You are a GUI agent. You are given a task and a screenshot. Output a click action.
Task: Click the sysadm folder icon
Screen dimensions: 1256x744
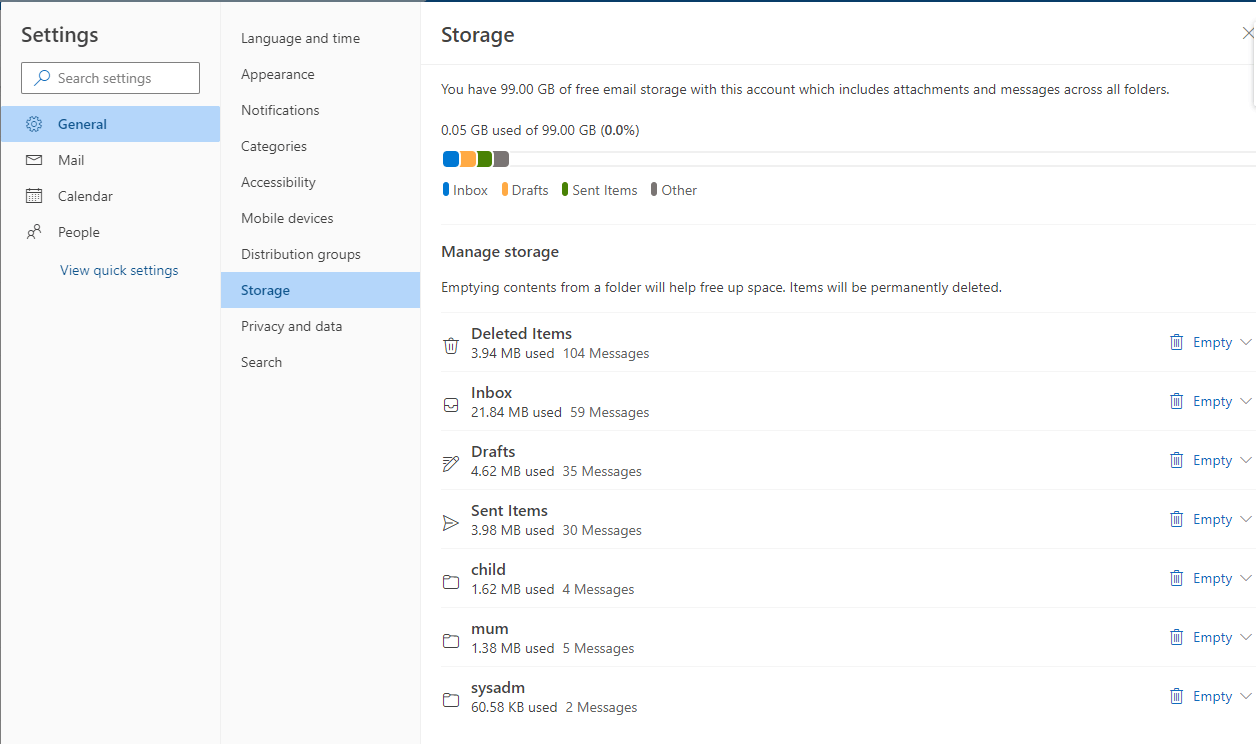point(451,699)
